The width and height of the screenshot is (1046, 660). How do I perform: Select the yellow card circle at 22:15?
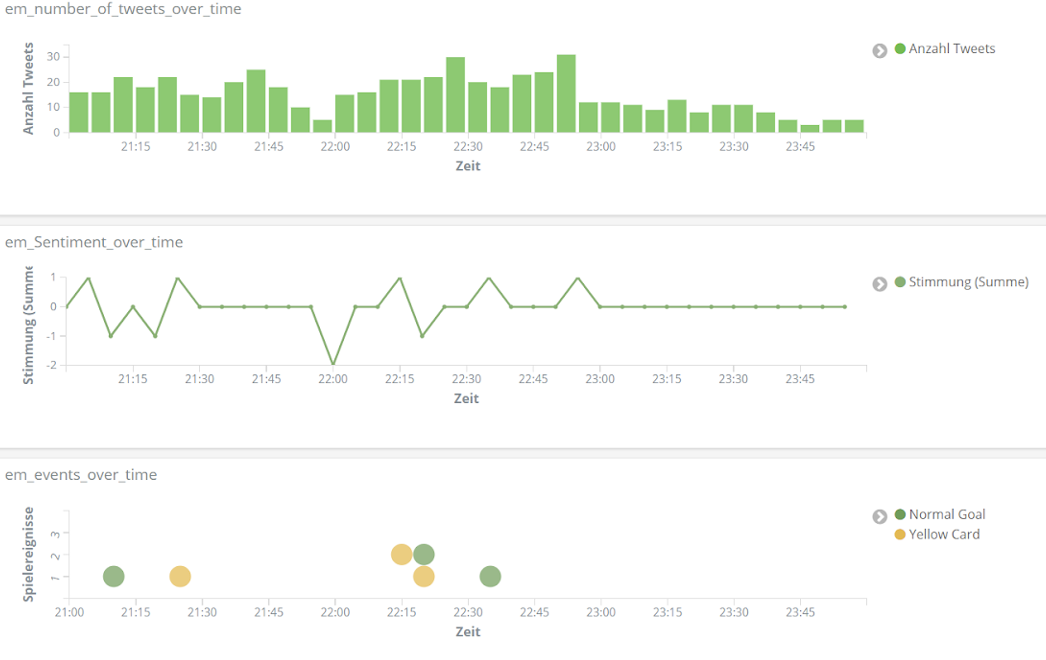[x=400, y=555]
